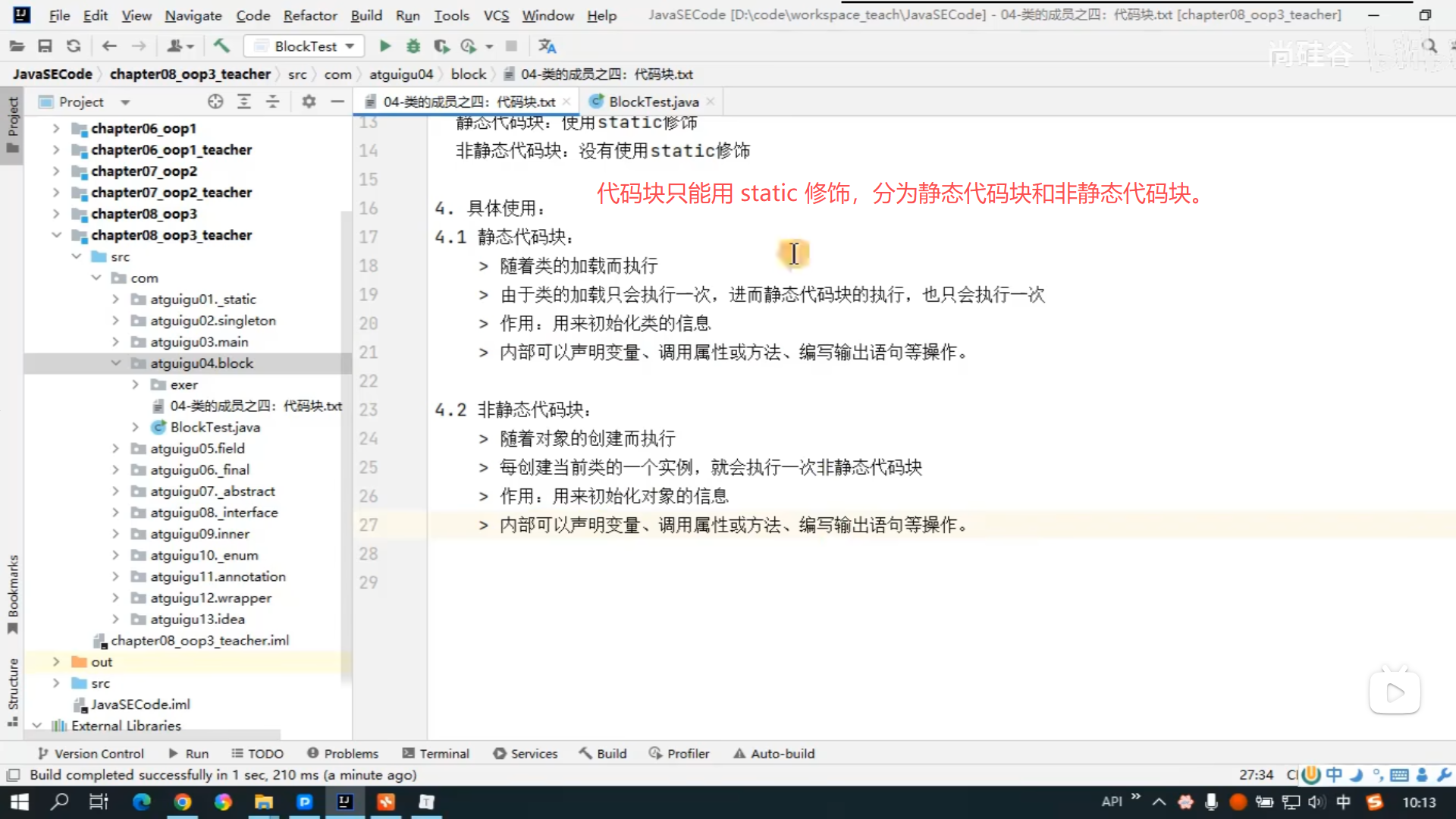Click the Translate icon in toolbar
This screenshot has height=819, width=1456.
pos(547,46)
